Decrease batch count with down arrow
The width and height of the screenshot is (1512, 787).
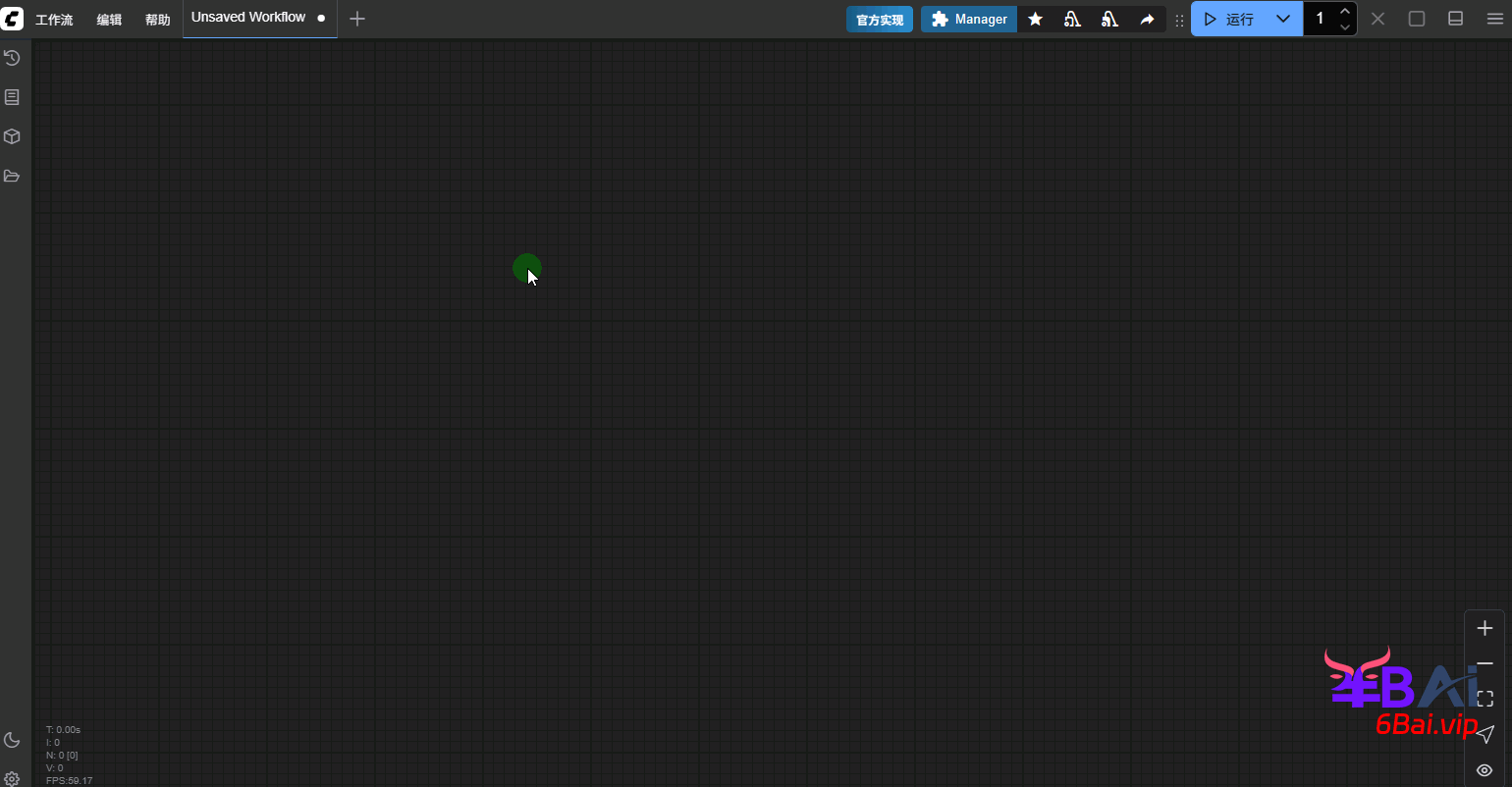[x=1345, y=27]
